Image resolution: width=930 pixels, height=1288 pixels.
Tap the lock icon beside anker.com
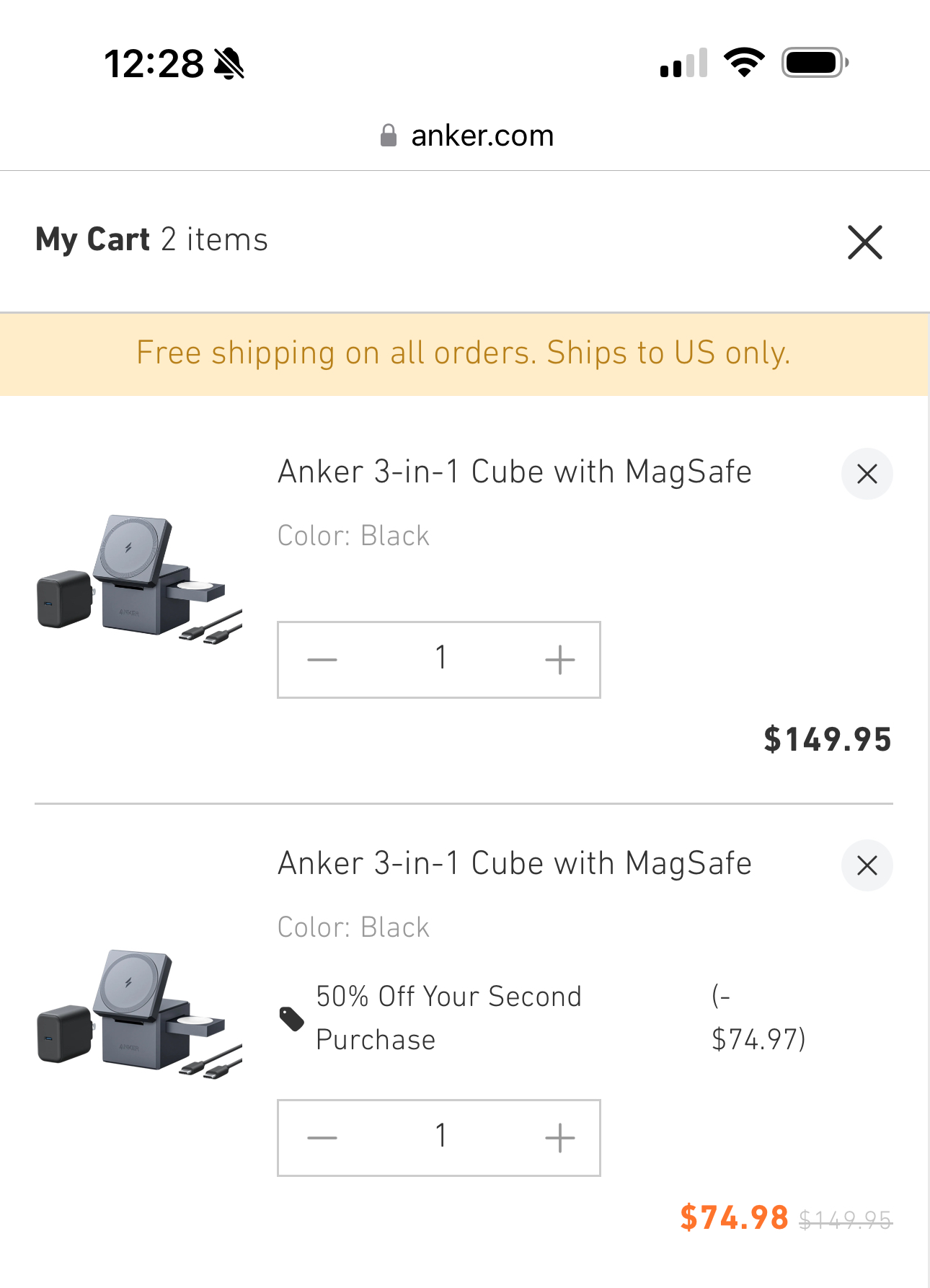point(389,136)
